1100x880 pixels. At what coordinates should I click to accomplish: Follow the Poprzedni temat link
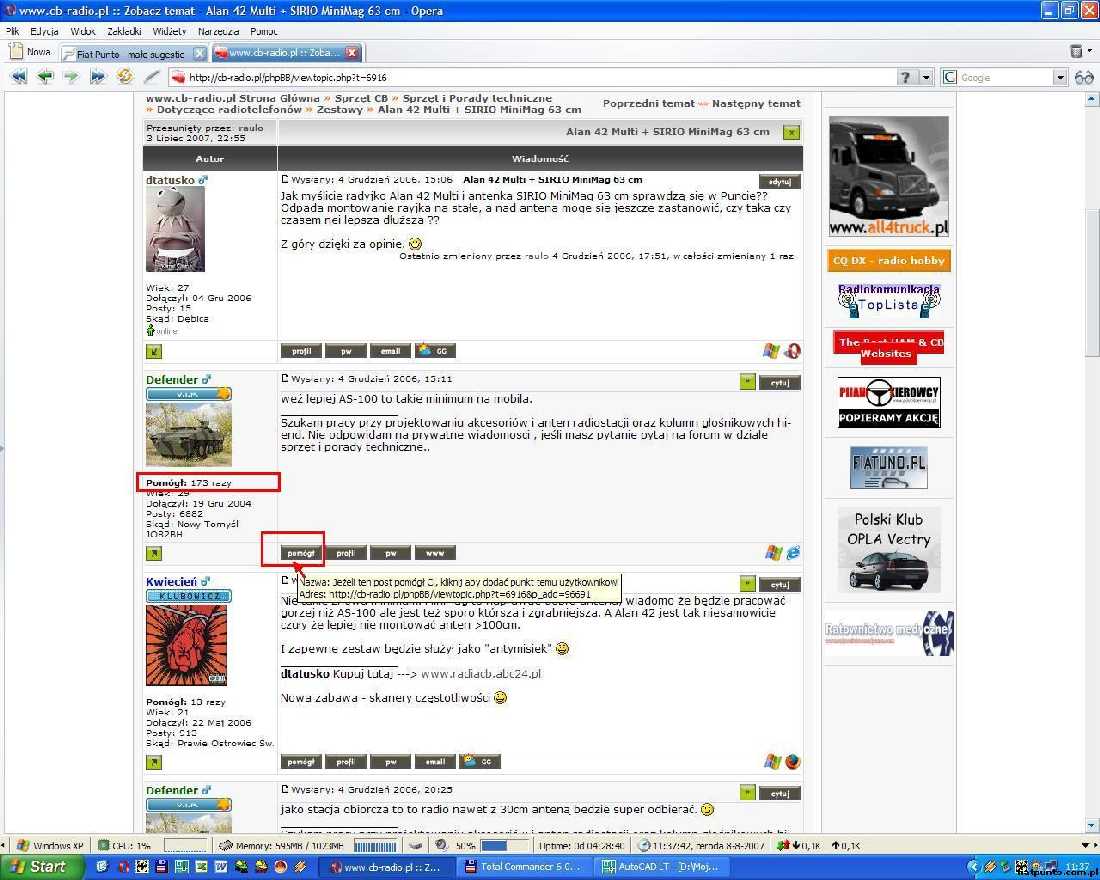(648, 103)
